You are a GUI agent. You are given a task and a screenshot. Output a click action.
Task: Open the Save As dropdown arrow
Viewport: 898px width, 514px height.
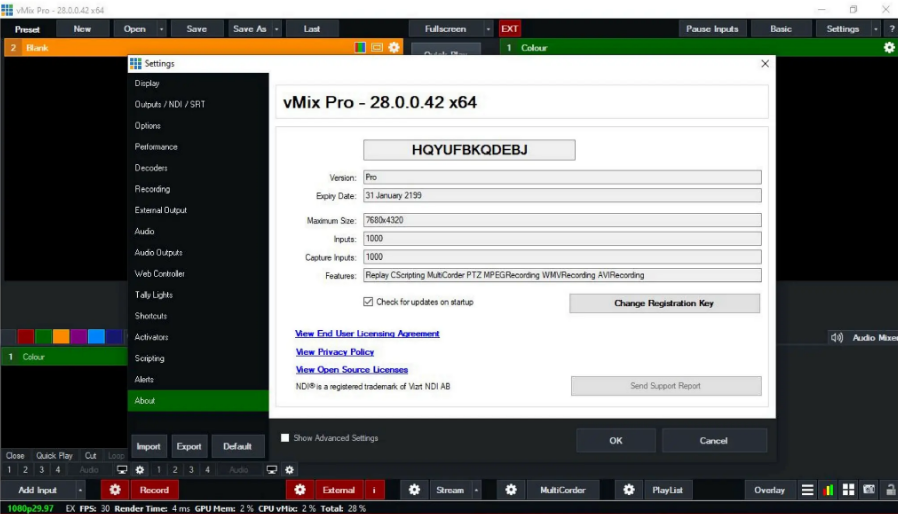(x=275, y=29)
